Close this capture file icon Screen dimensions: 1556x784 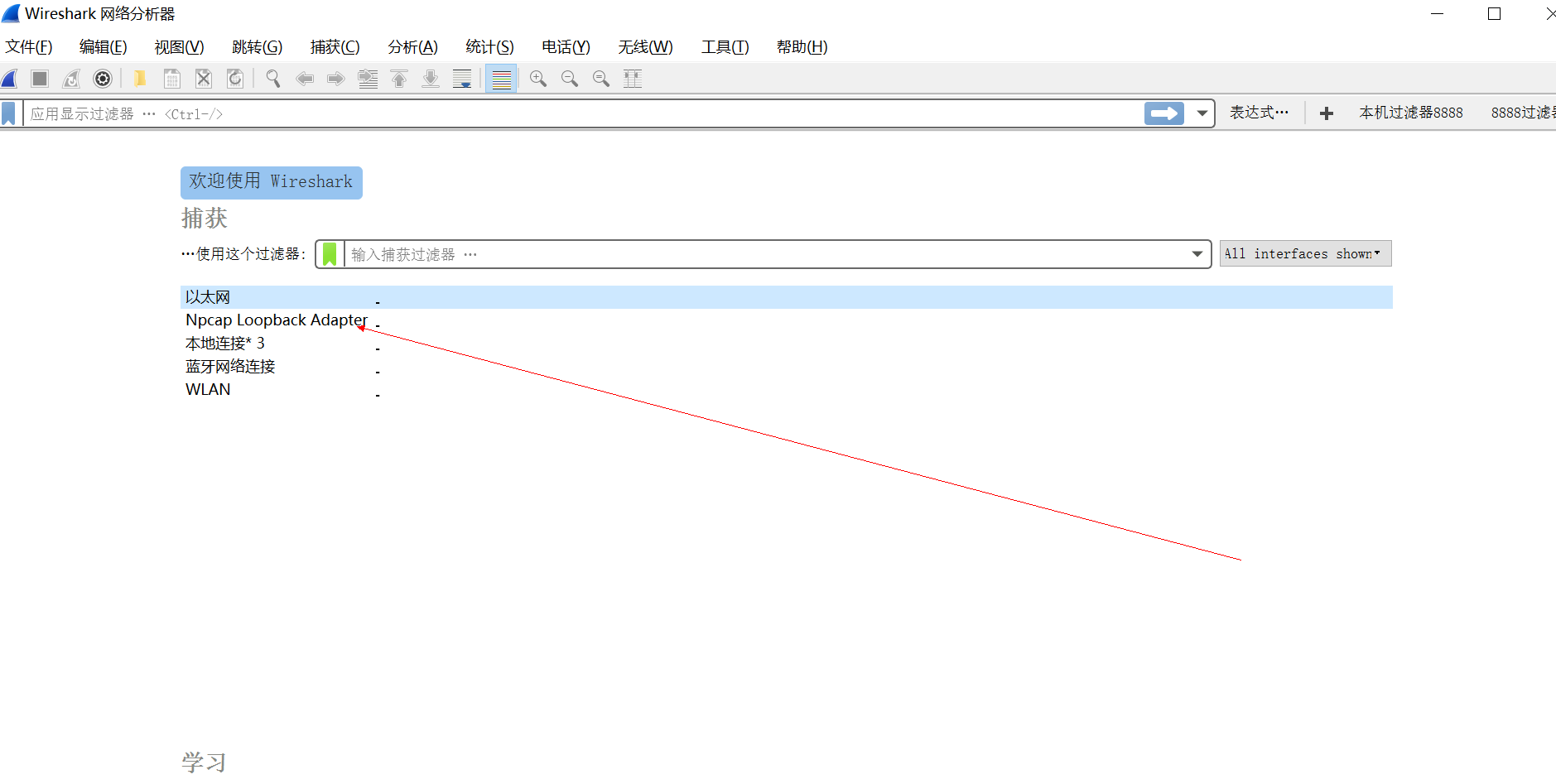pos(203,79)
